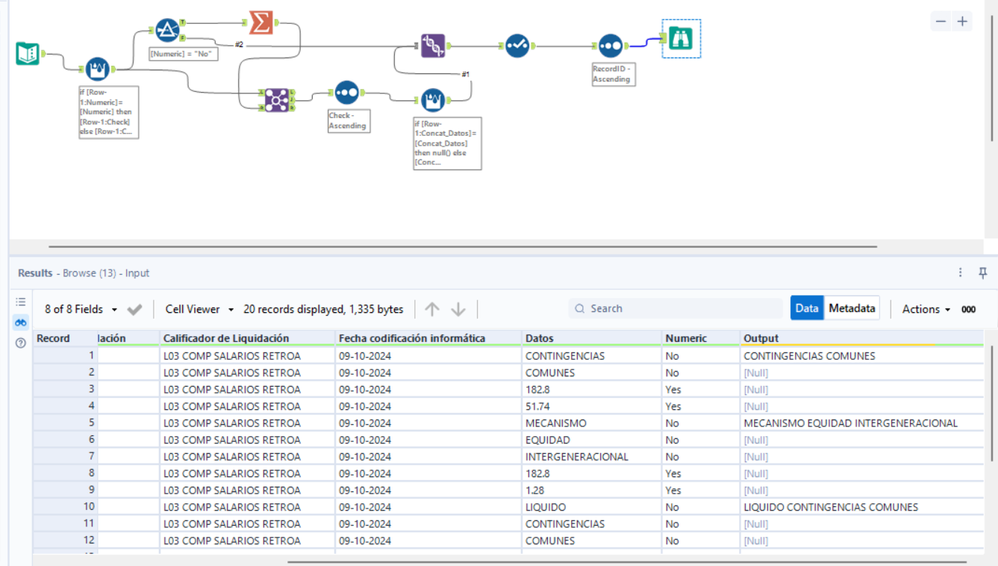Click results table vertical scrollbar
Viewport: 998px width, 566px height.
(x=991, y=403)
